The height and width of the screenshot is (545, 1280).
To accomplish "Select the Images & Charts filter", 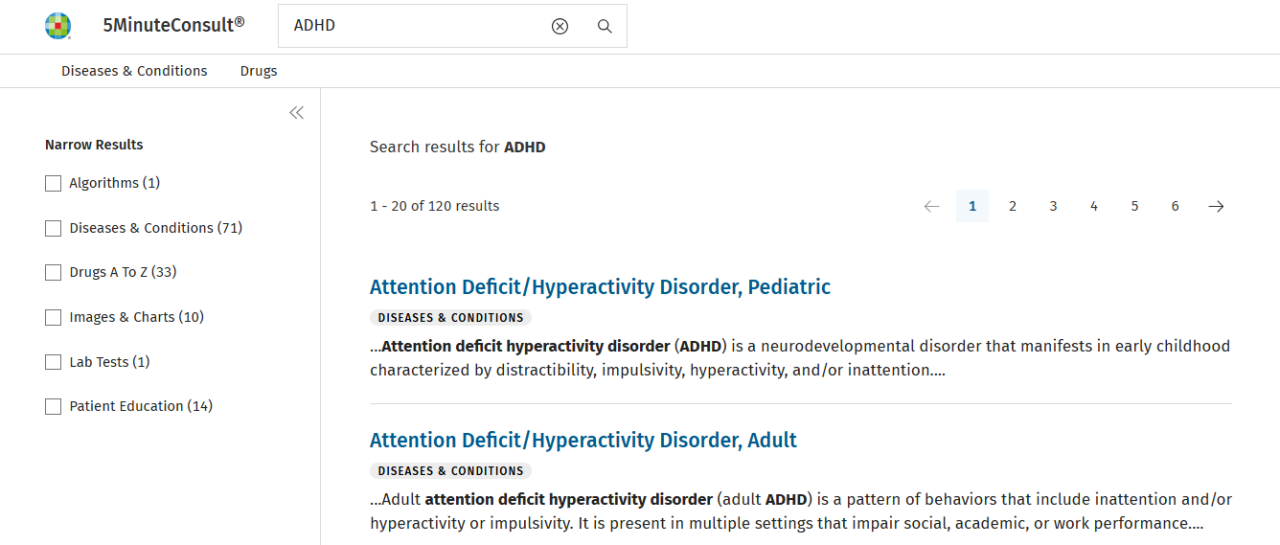I will [54, 317].
